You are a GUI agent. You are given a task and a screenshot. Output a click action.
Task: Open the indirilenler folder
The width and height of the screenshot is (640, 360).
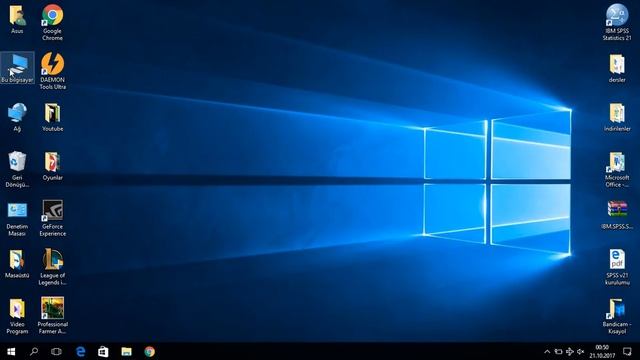(x=617, y=117)
